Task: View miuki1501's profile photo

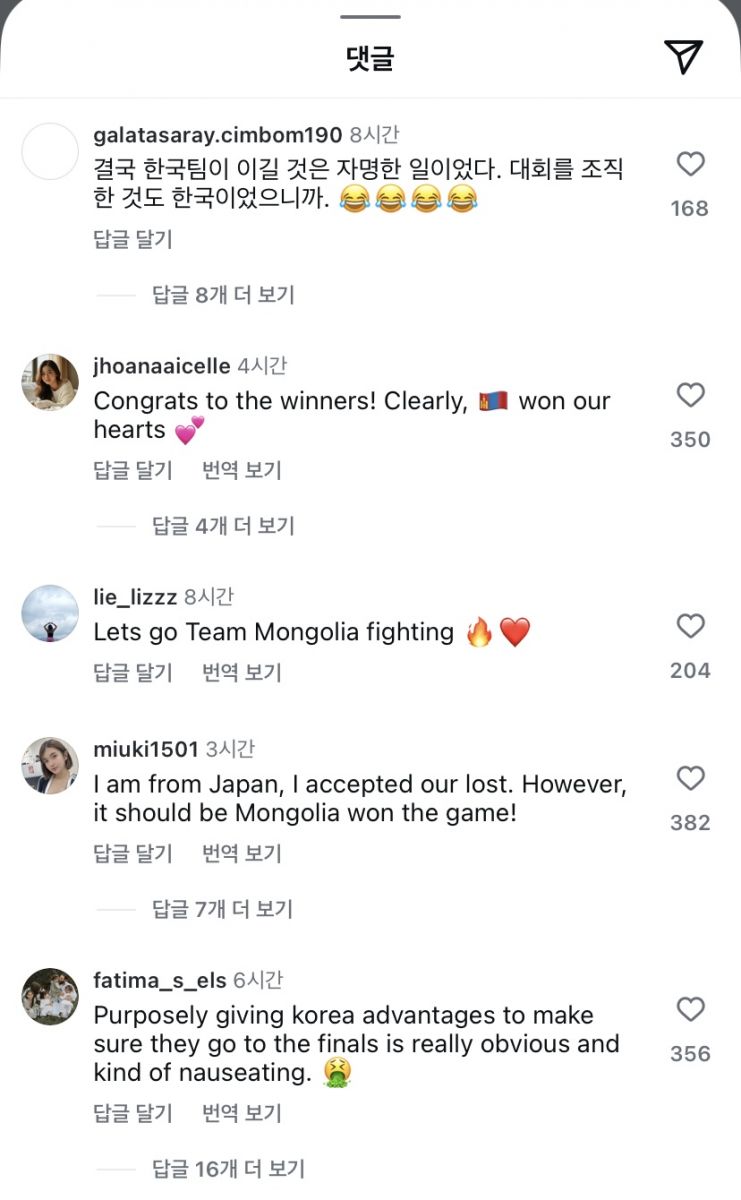Action: [50, 766]
